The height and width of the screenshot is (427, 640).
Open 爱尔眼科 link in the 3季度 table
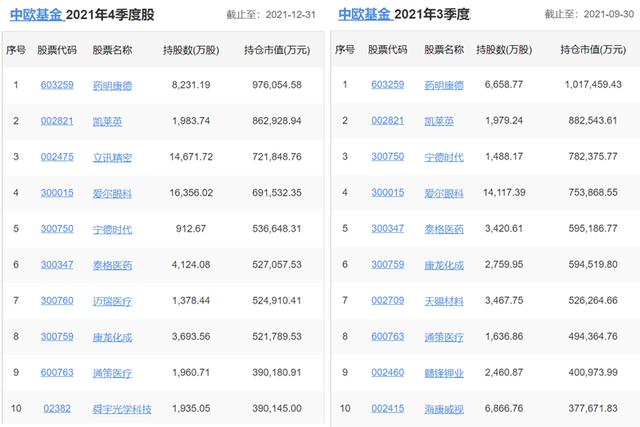click(x=444, y=193)
